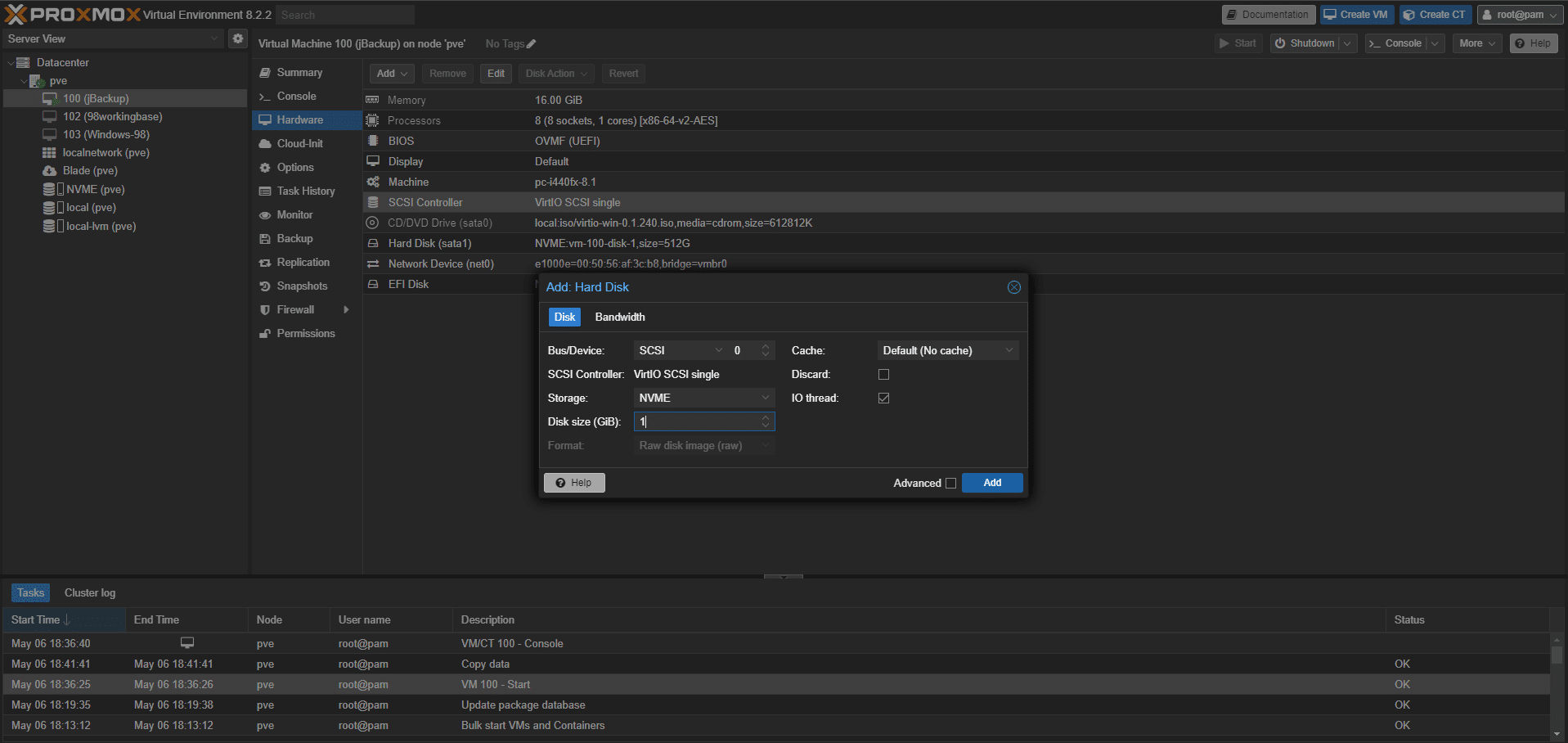Screen dimensions: 1568x743
Task: Select VM 103 (Windows-98)
Action: point(106,134)
